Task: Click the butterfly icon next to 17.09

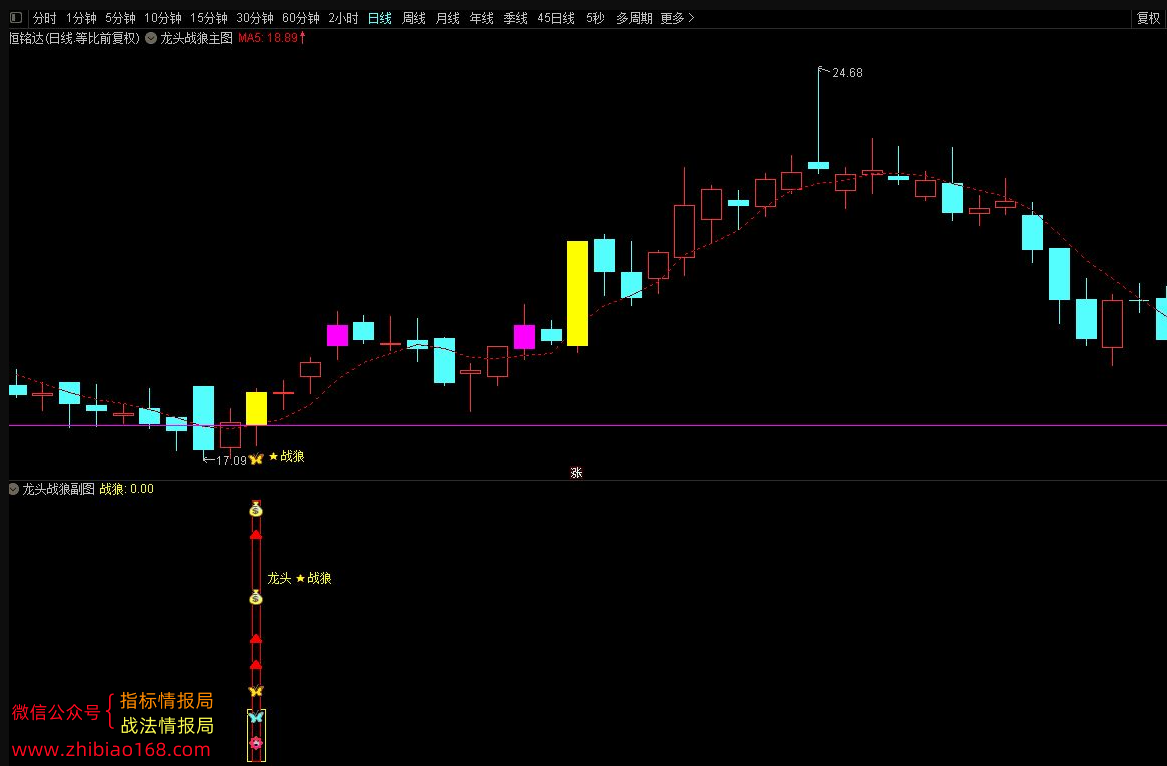Action: 256,459
